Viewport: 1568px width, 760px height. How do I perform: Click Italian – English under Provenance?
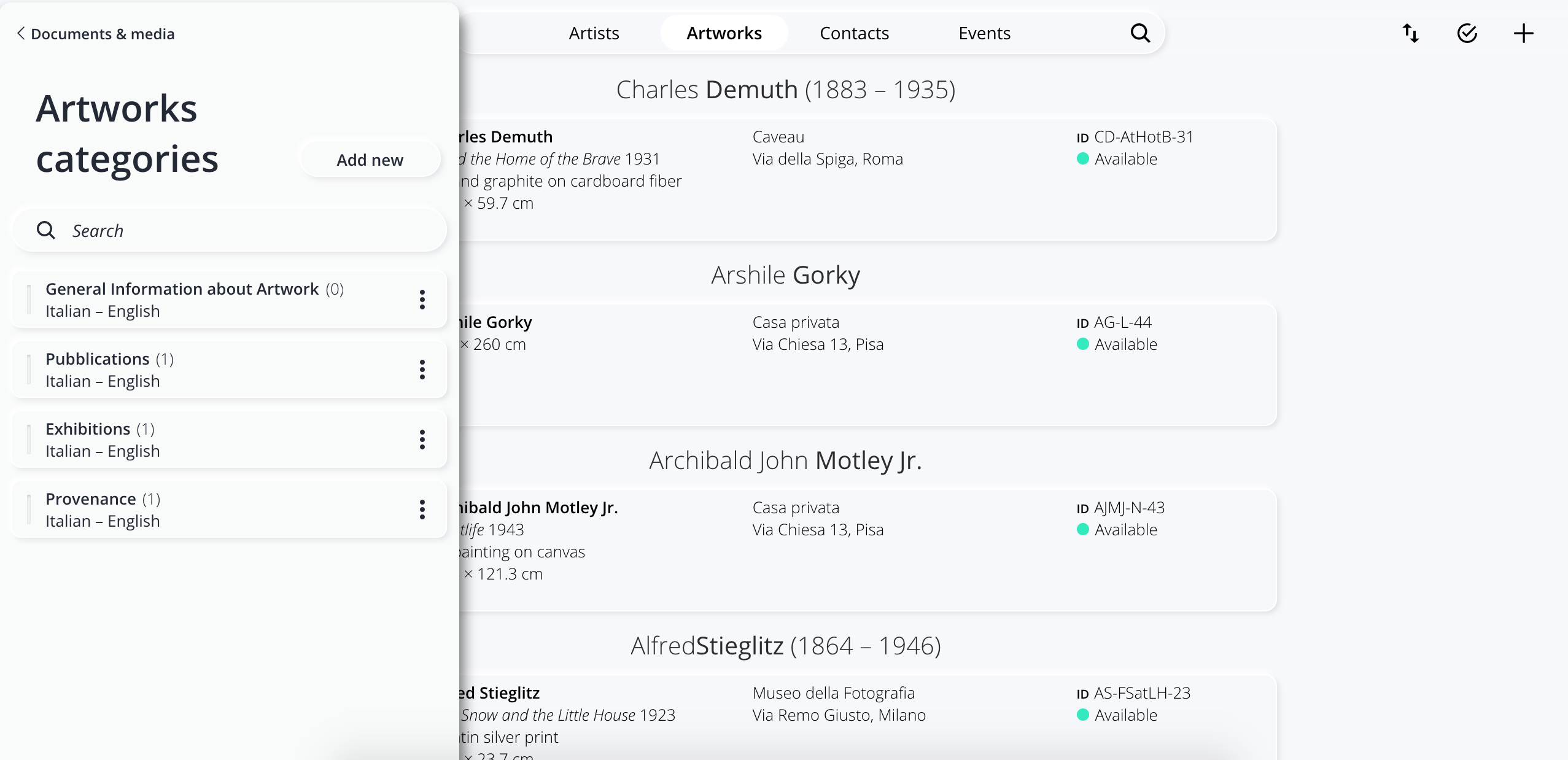click(103, 521)
